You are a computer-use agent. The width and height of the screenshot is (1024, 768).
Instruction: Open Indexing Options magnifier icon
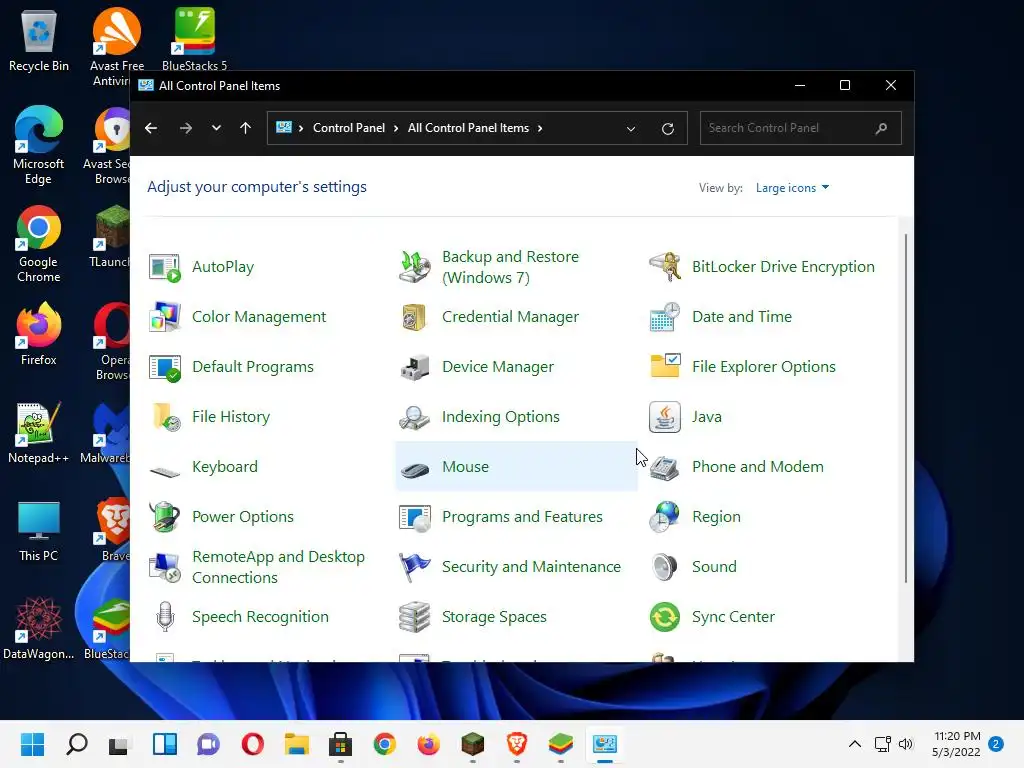tap(415, 417)
